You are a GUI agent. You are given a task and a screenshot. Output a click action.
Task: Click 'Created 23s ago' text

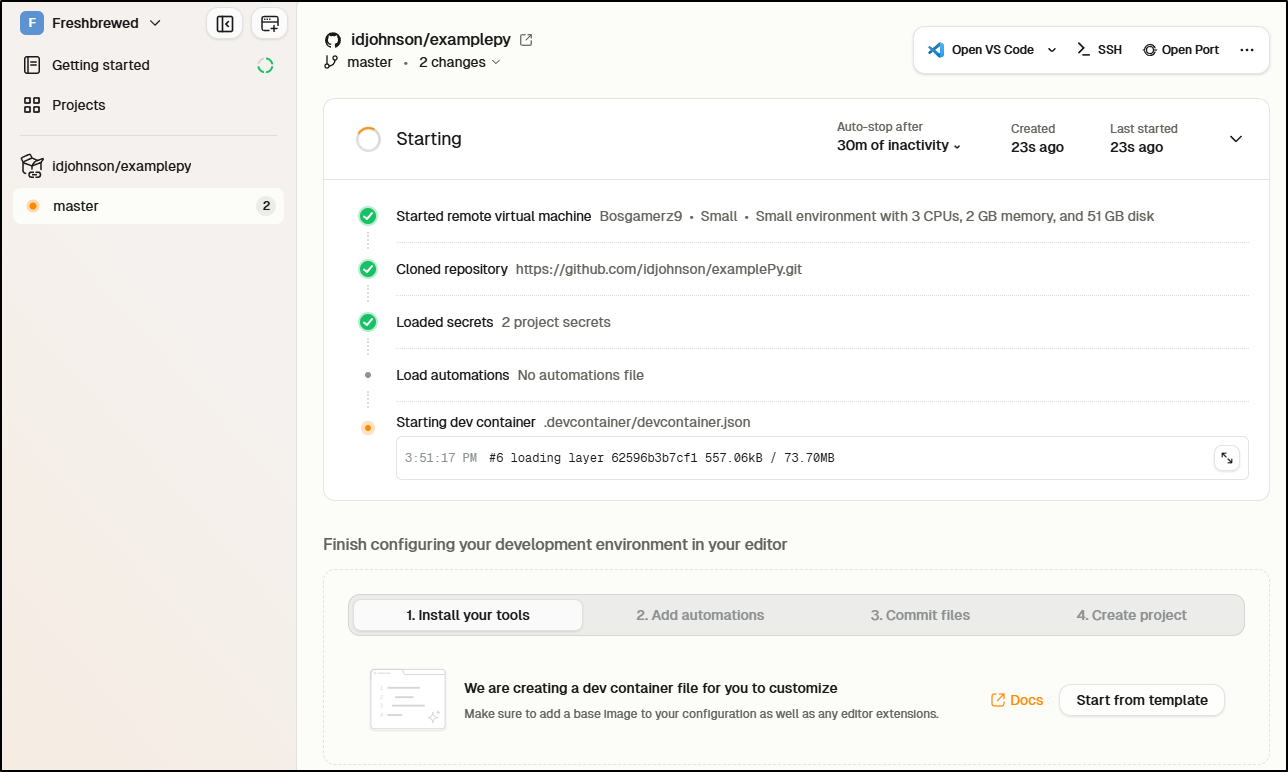(1037, 138)
